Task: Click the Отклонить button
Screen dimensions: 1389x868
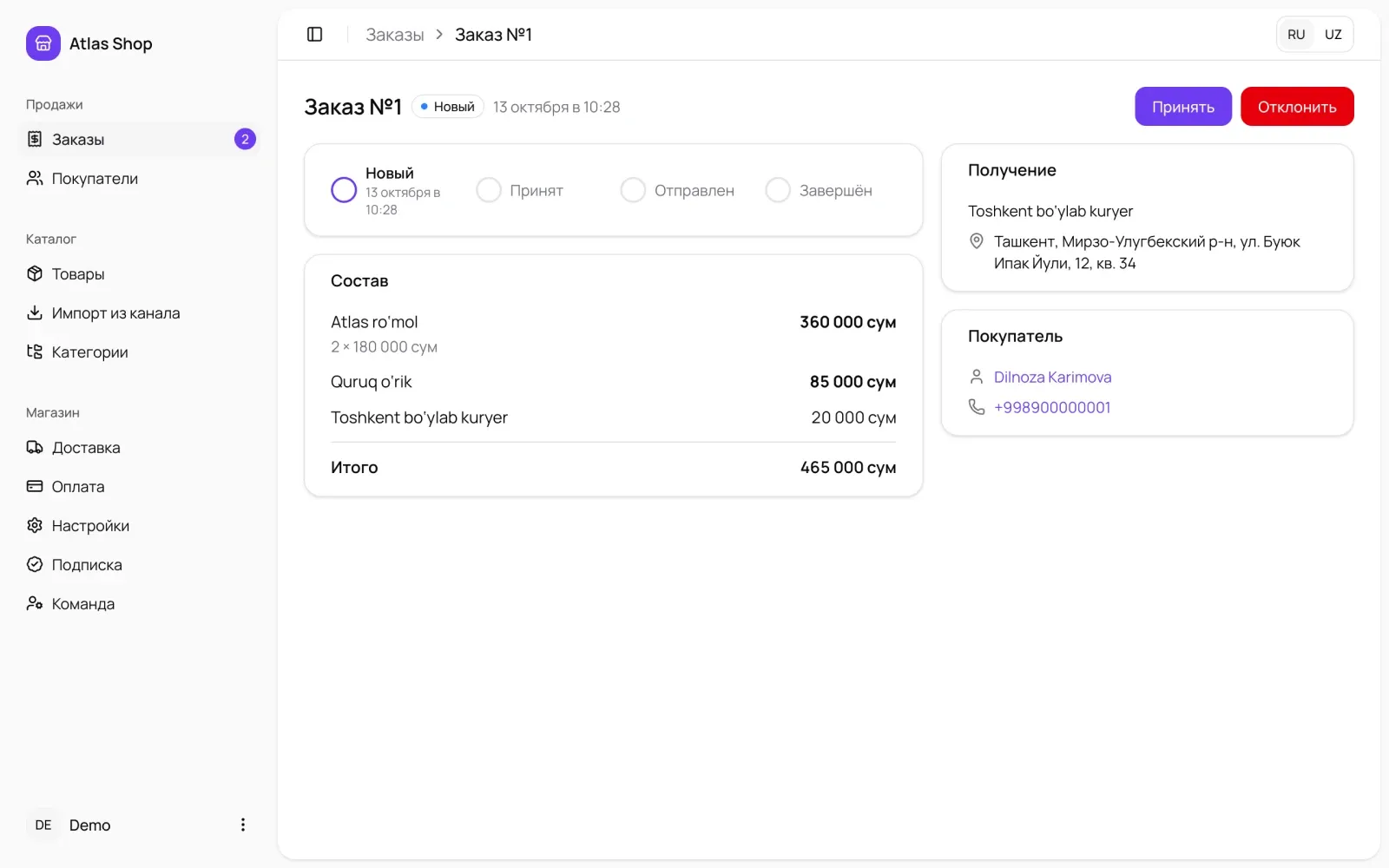Action: 1297,107
